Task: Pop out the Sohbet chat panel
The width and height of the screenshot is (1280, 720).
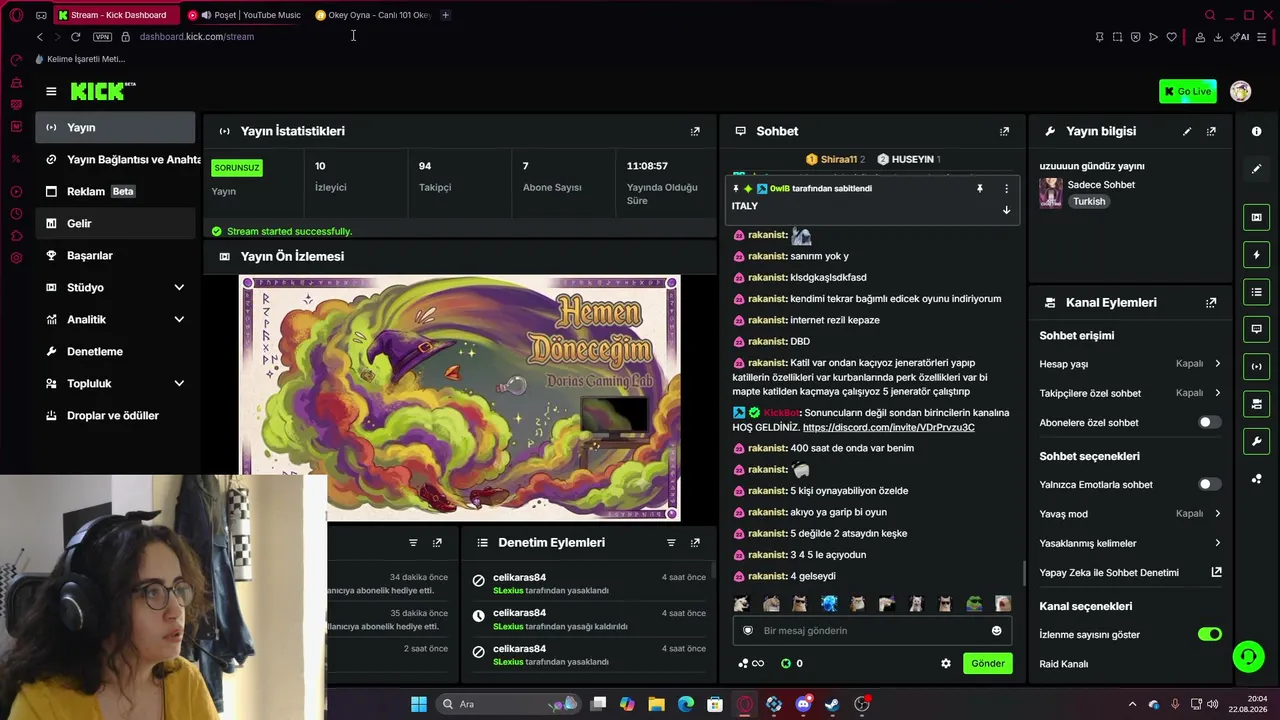Action: point(1004,131)
